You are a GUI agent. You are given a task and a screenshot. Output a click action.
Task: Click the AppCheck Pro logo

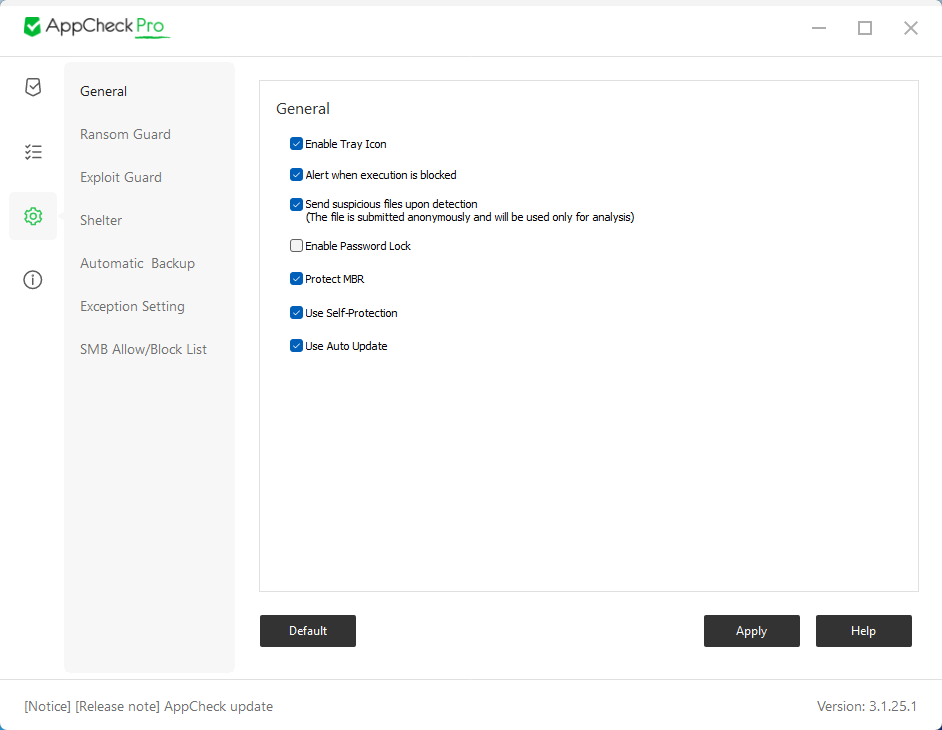[x=96, y=26]
